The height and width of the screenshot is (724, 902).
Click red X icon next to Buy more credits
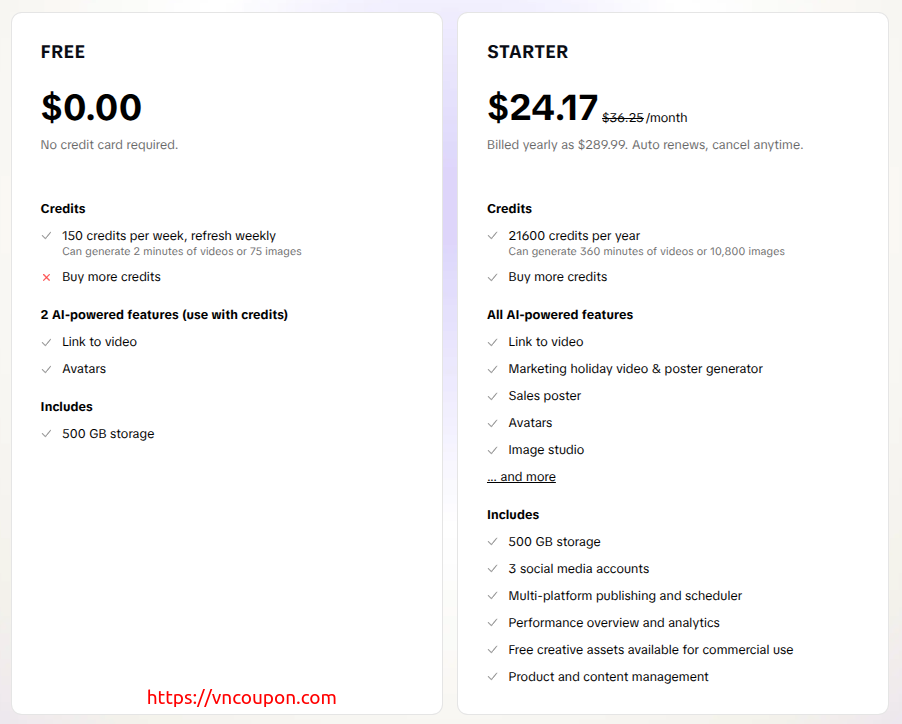[x=46, y=277]
